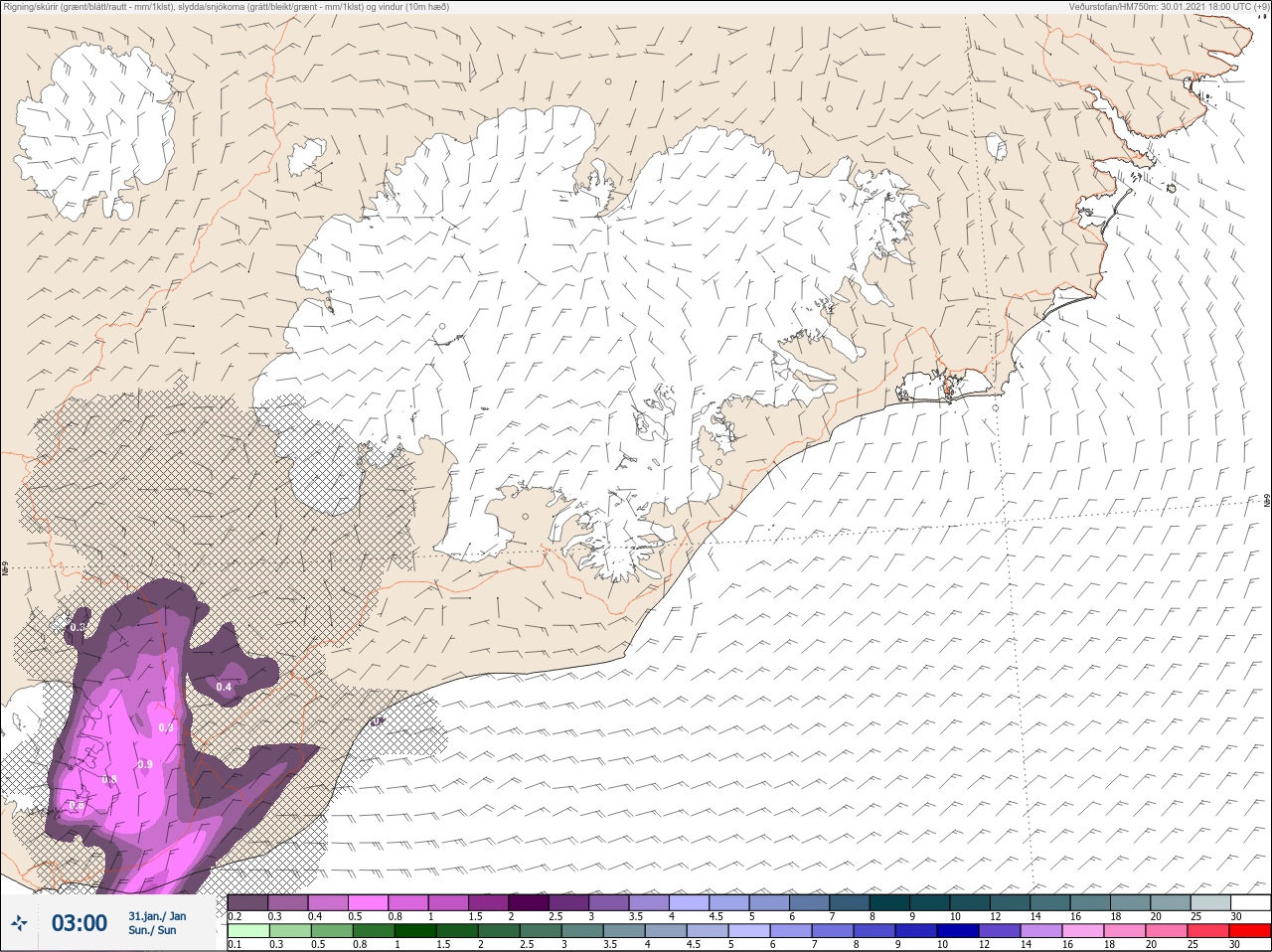Viewport: 1272px width, 952px height.
Task: Click the deep navy blue 10 rain legend swatch
Action: 958,931
